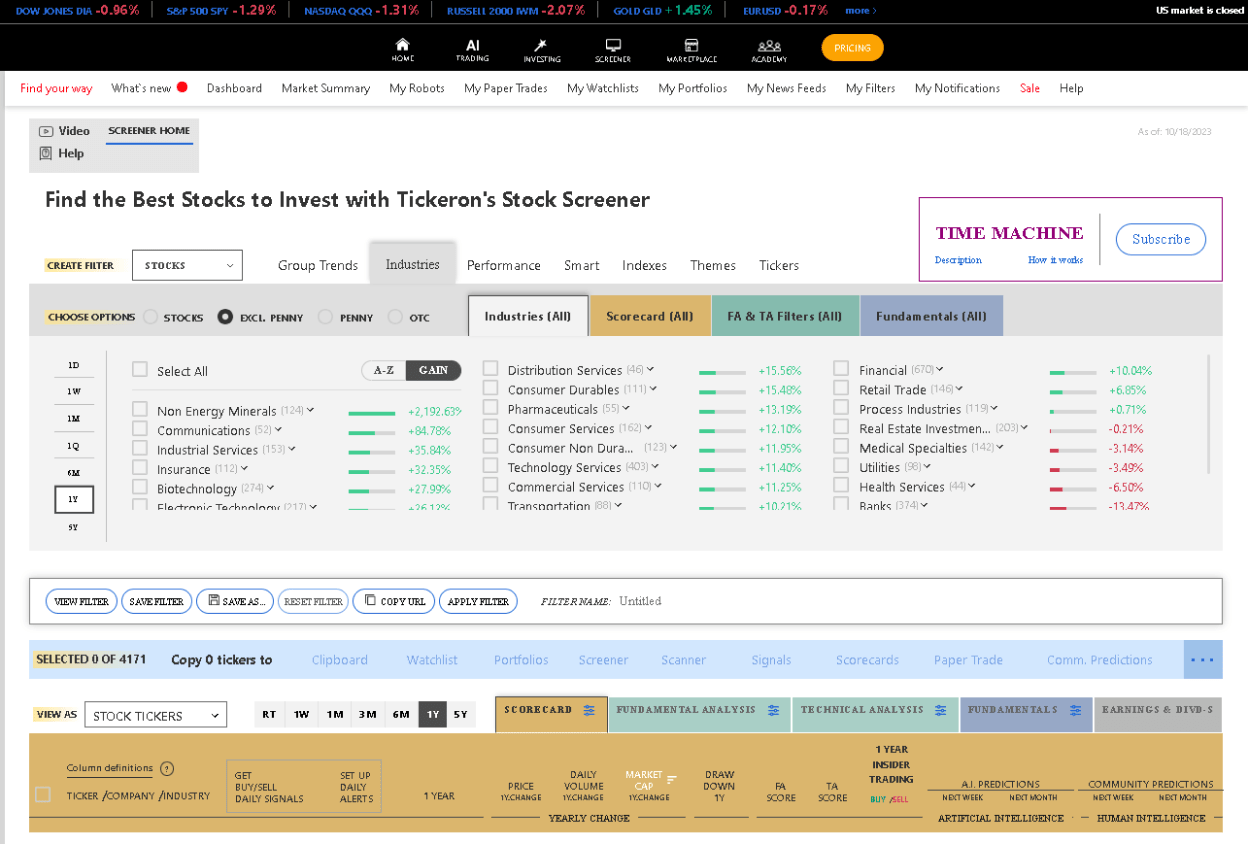Select the 1W period in the side list

pos(74,391)
